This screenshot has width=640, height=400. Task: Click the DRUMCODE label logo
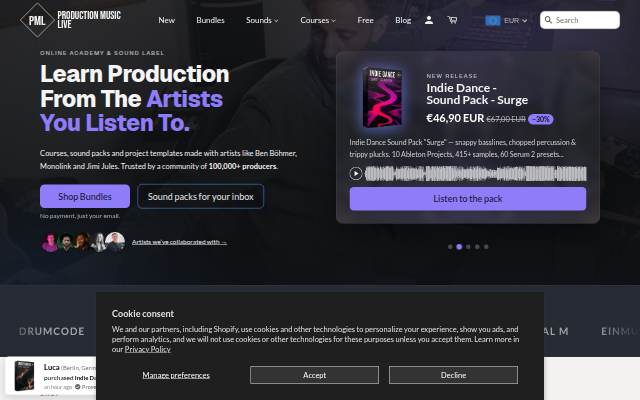pyautogui.click(x=52, y=331)
